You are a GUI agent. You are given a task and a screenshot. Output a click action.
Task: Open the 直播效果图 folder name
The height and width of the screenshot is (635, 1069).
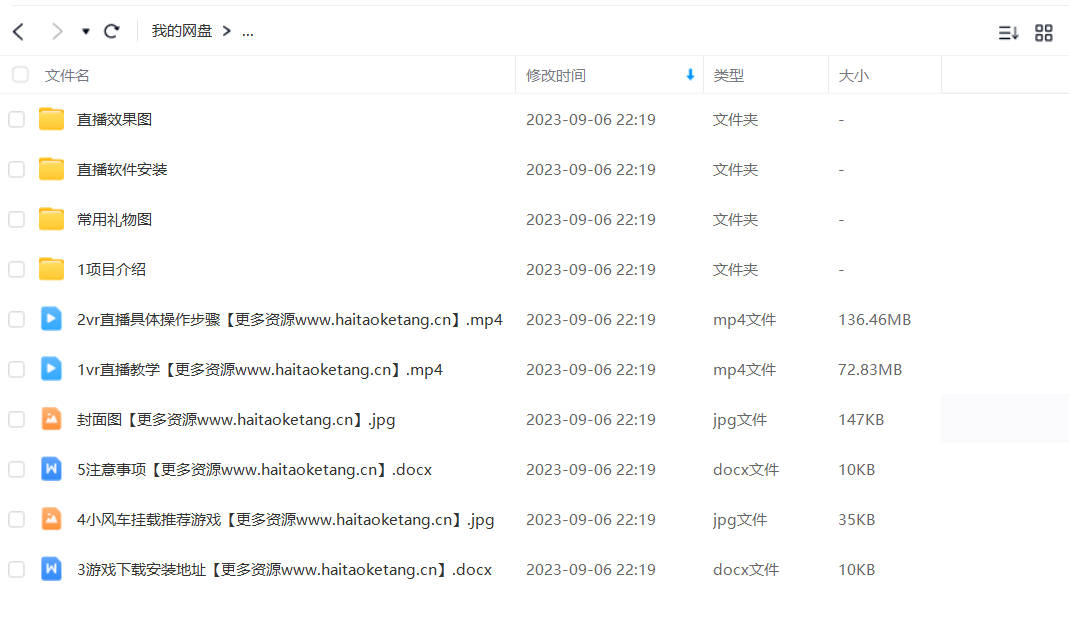pyautogui.click(x=114, y=119)
